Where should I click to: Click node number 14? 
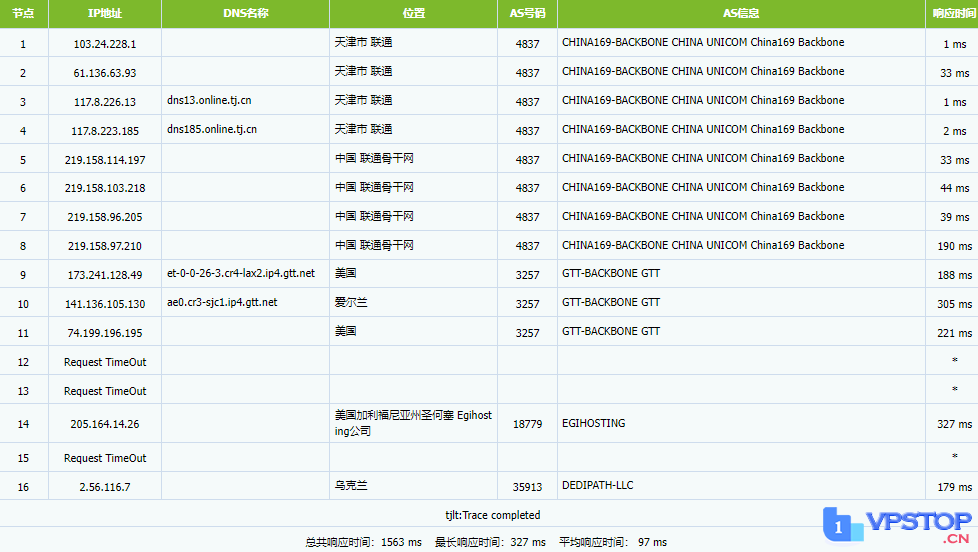click(23, 424)
